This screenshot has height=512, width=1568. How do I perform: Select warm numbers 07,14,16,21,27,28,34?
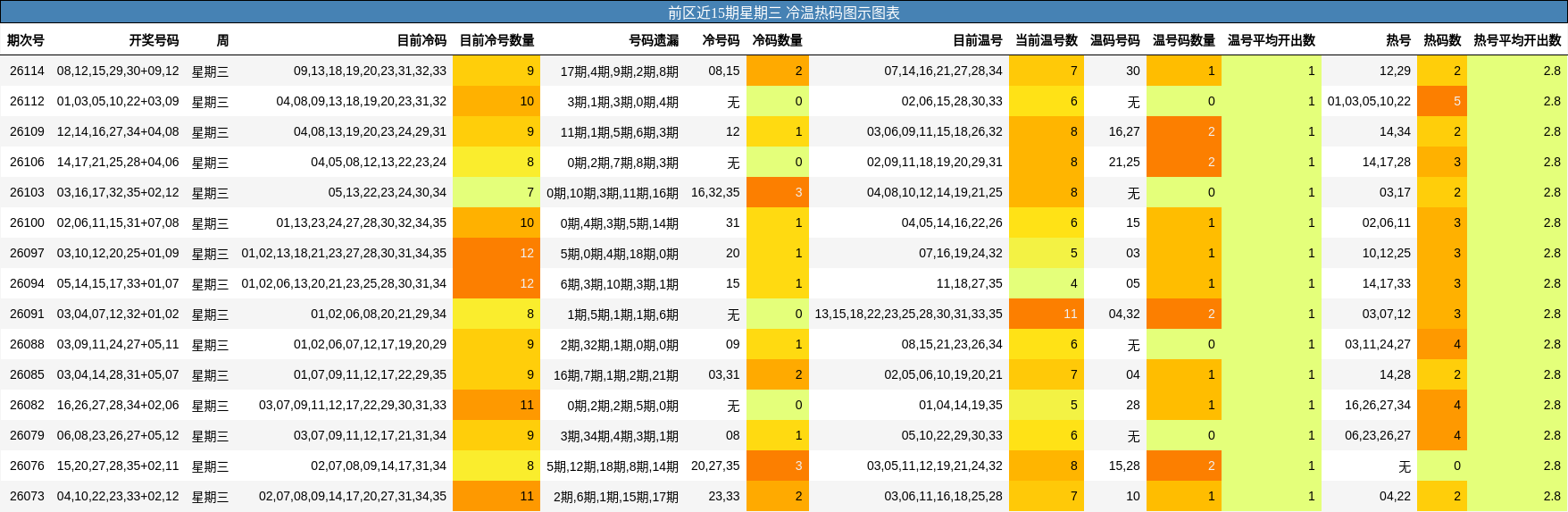click(x=943, y=71)
